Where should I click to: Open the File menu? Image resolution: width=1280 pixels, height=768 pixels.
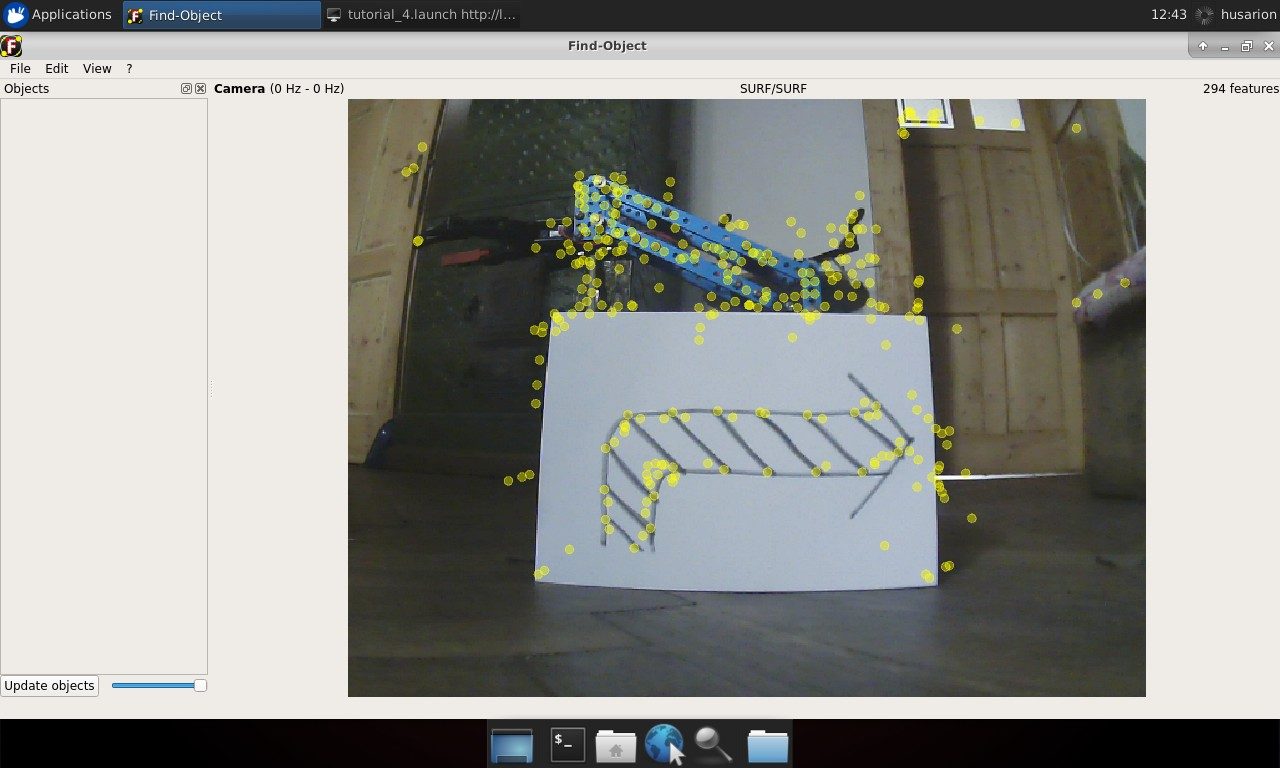(20, 68)
